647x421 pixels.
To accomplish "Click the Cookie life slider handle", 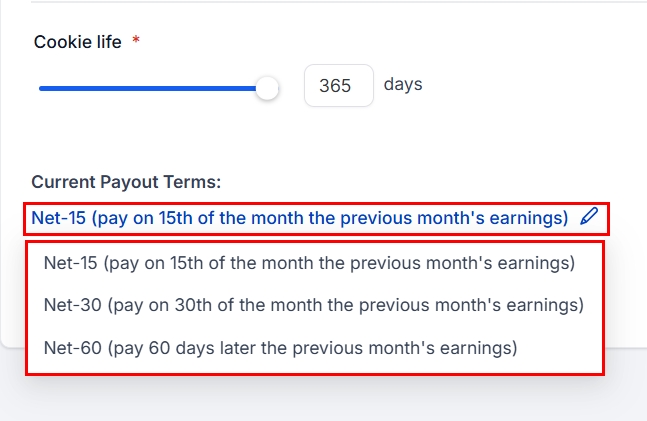I will point(267,88).
